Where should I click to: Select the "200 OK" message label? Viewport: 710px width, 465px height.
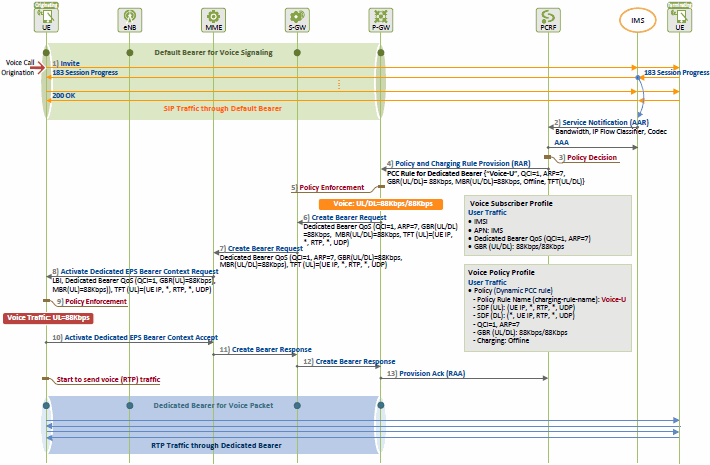coord(64,96)
